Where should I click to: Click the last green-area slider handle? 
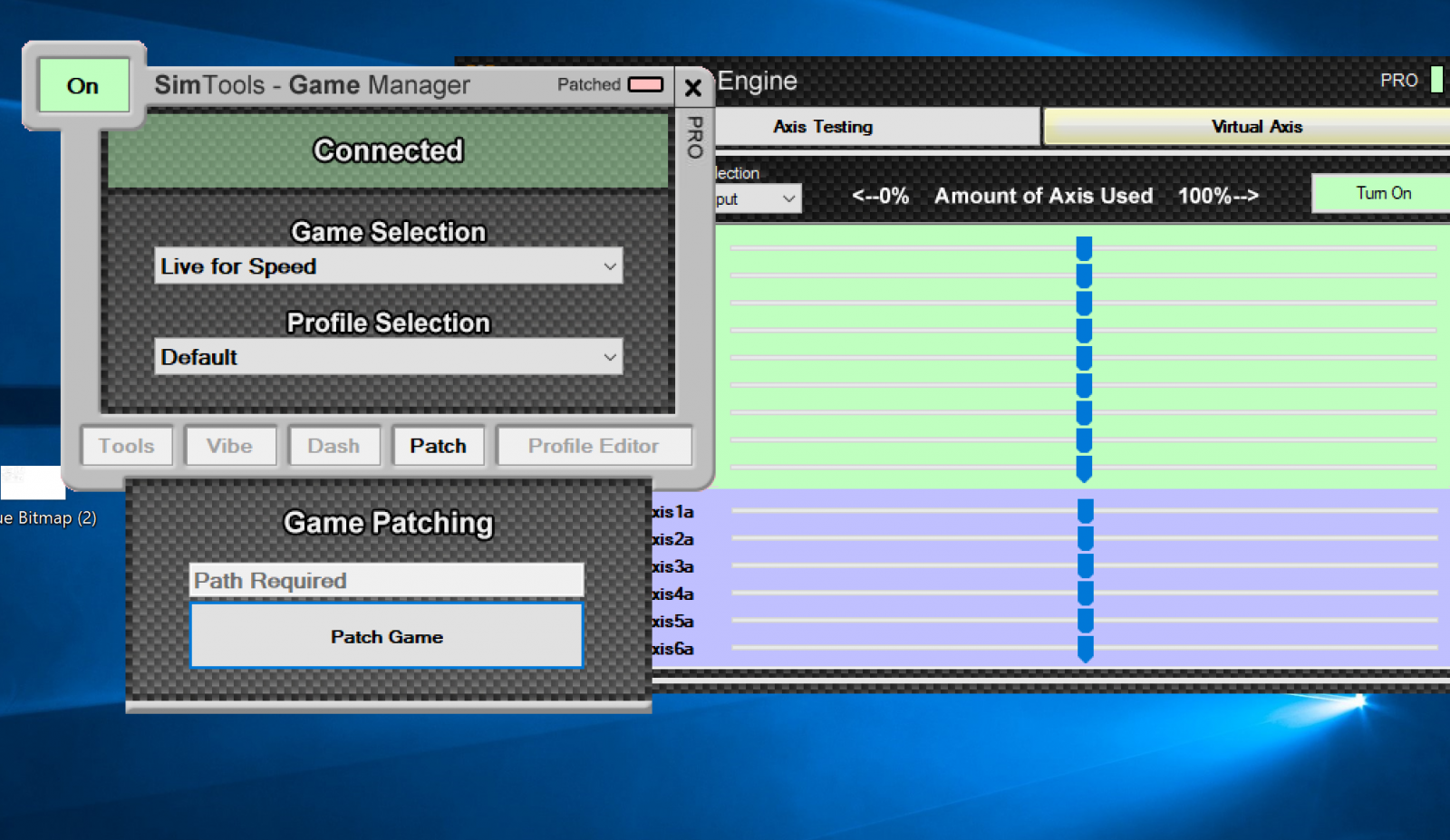pyautogui.click(x=1084, y=468)
